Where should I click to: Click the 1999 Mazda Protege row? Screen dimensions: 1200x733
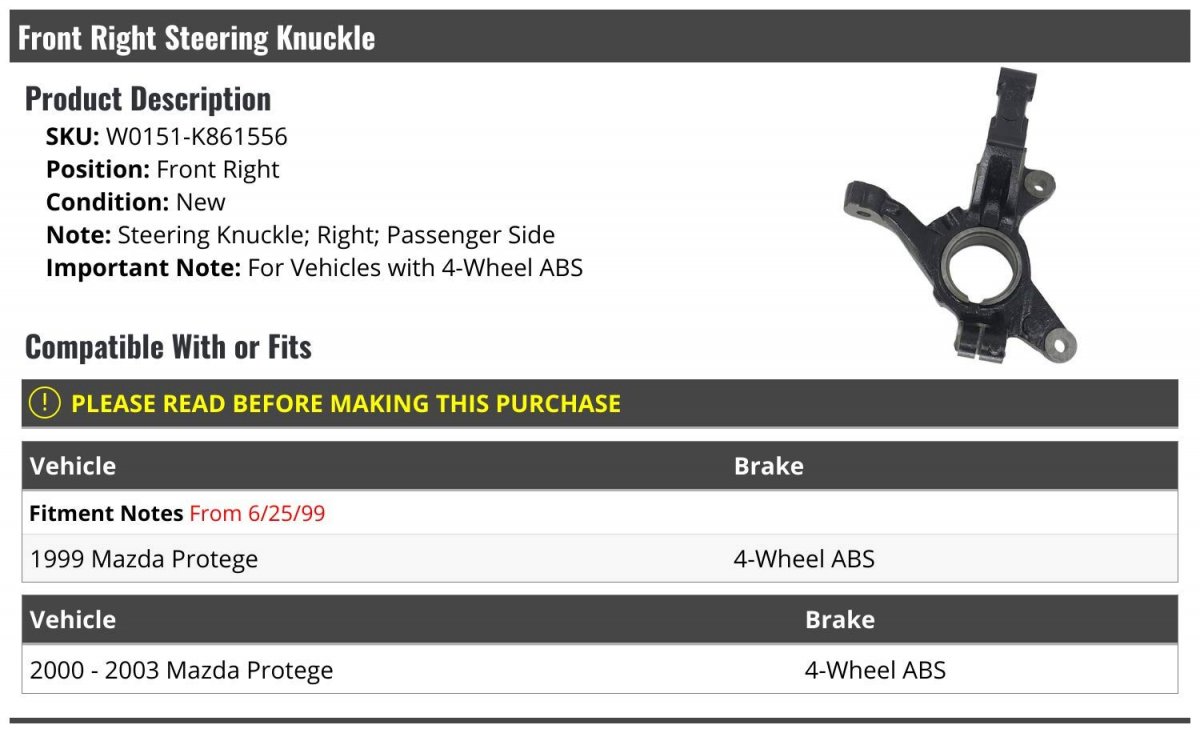(600, 558)
